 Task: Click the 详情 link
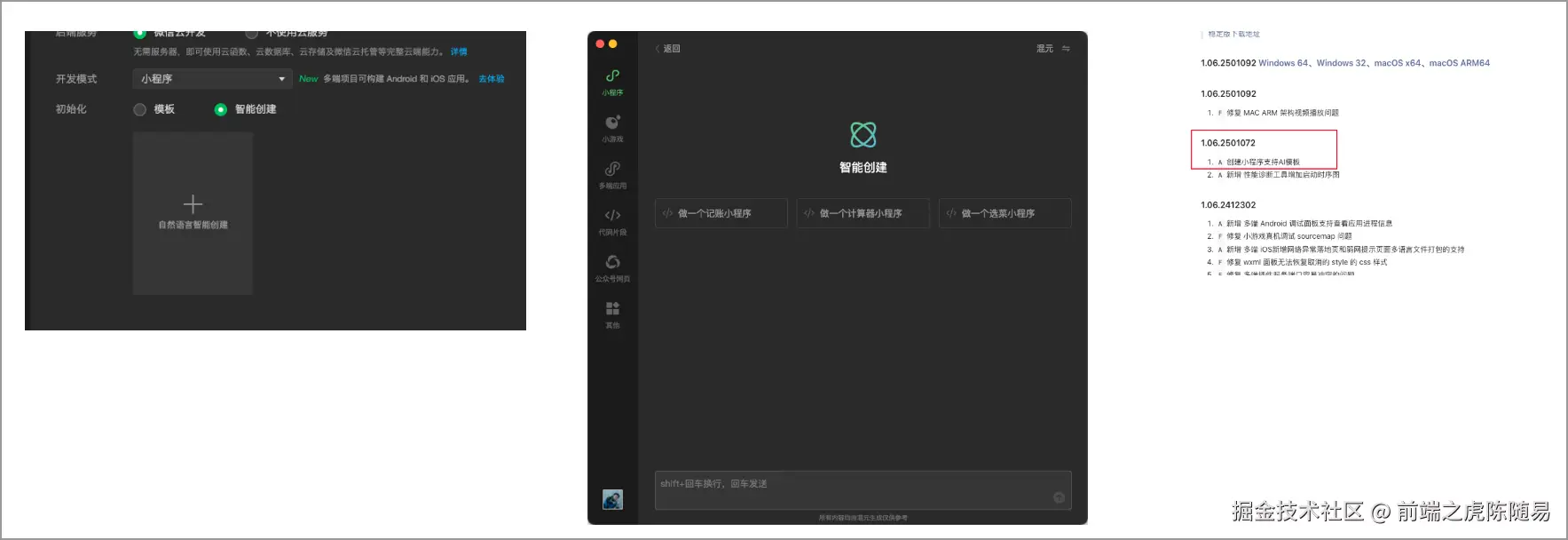[459, 52]
